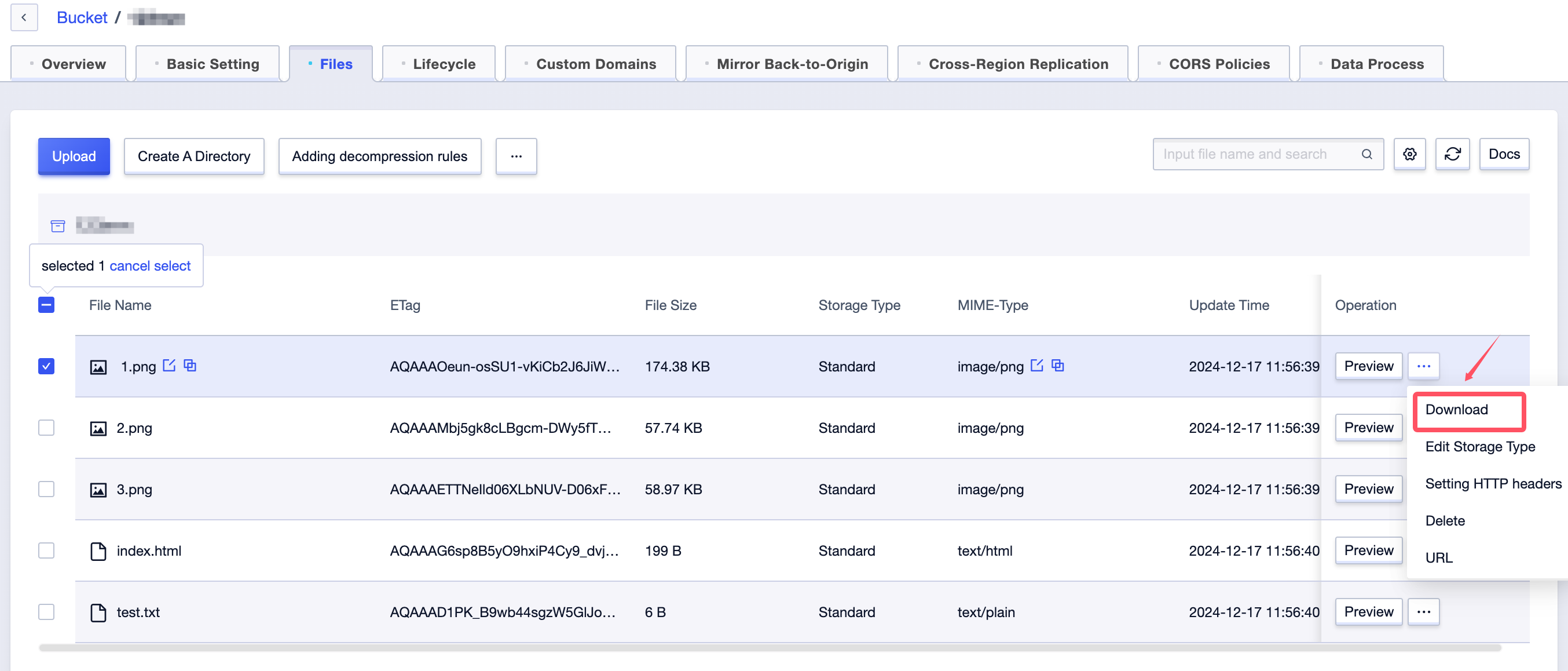
Task: Open the Data Process tab
Action: tap(1371, 63)
